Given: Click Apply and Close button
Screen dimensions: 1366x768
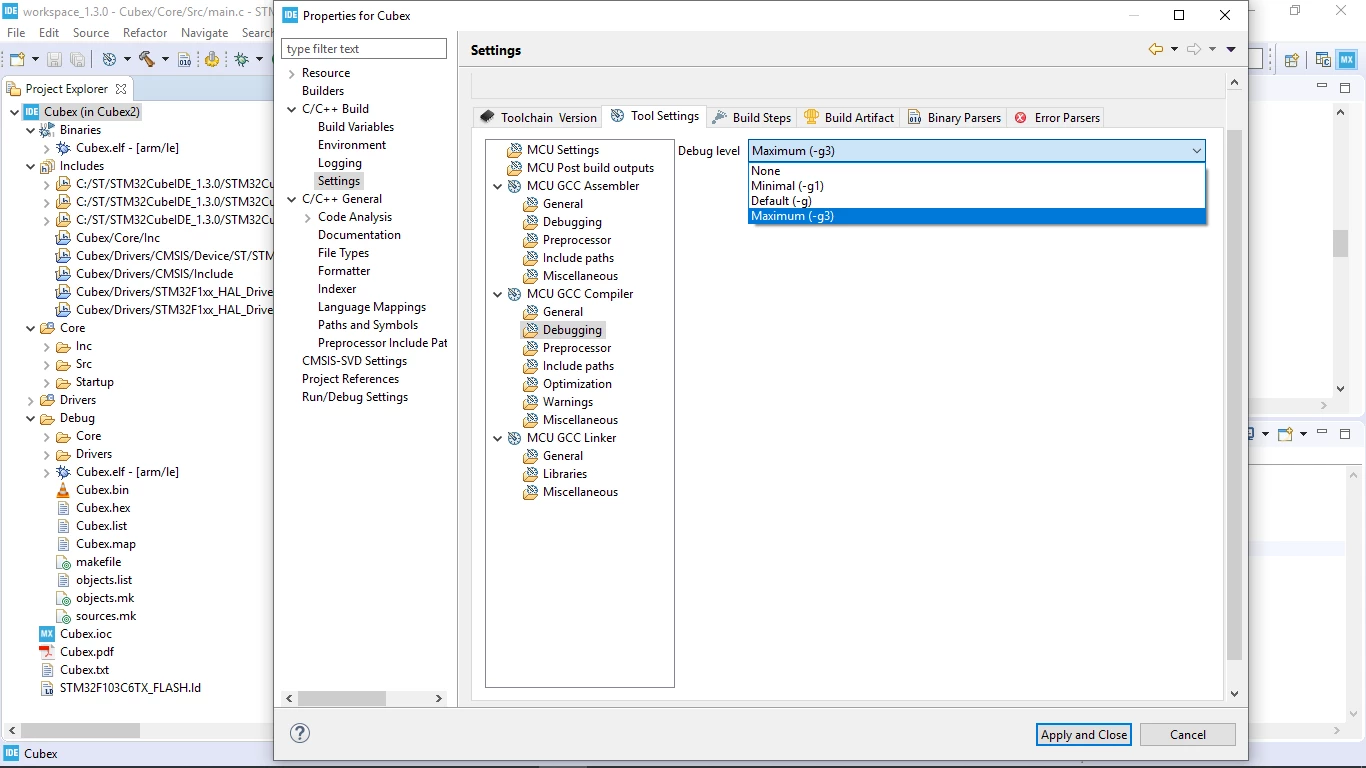Looking at the screenshot, I should 1084,734.
